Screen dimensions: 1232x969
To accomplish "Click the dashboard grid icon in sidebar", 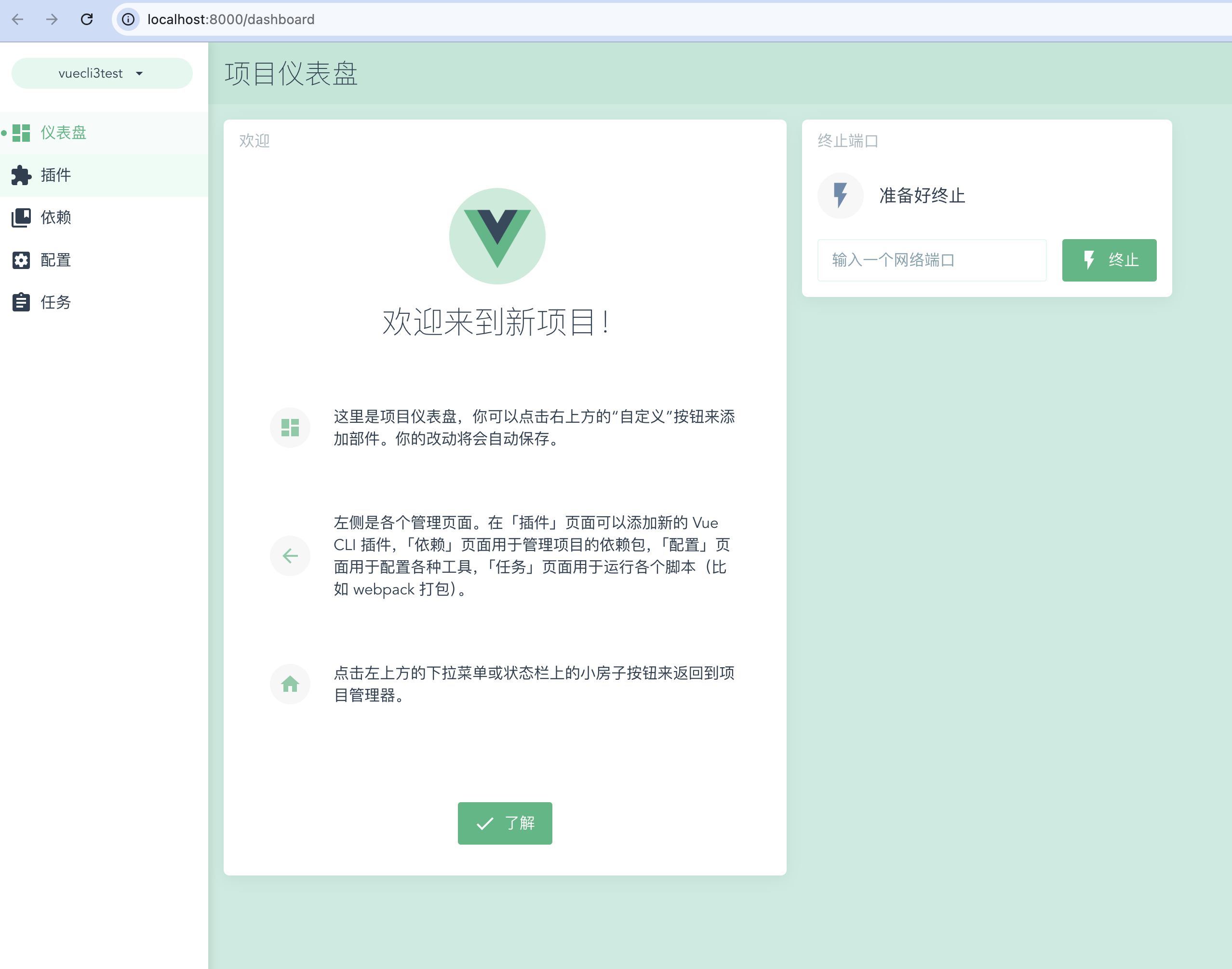I will click(21, 133).
